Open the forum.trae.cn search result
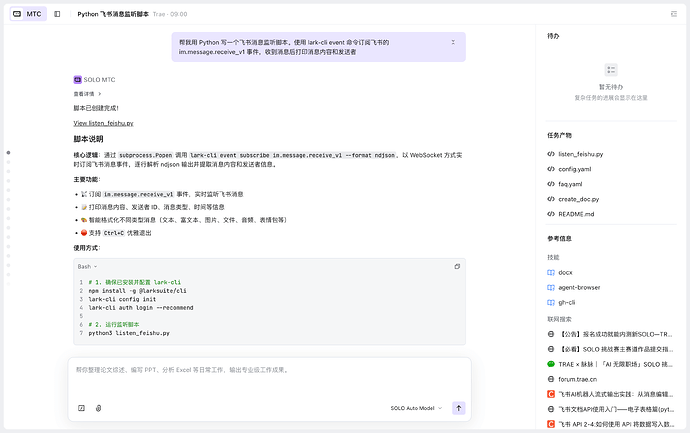 click(577, 379)
